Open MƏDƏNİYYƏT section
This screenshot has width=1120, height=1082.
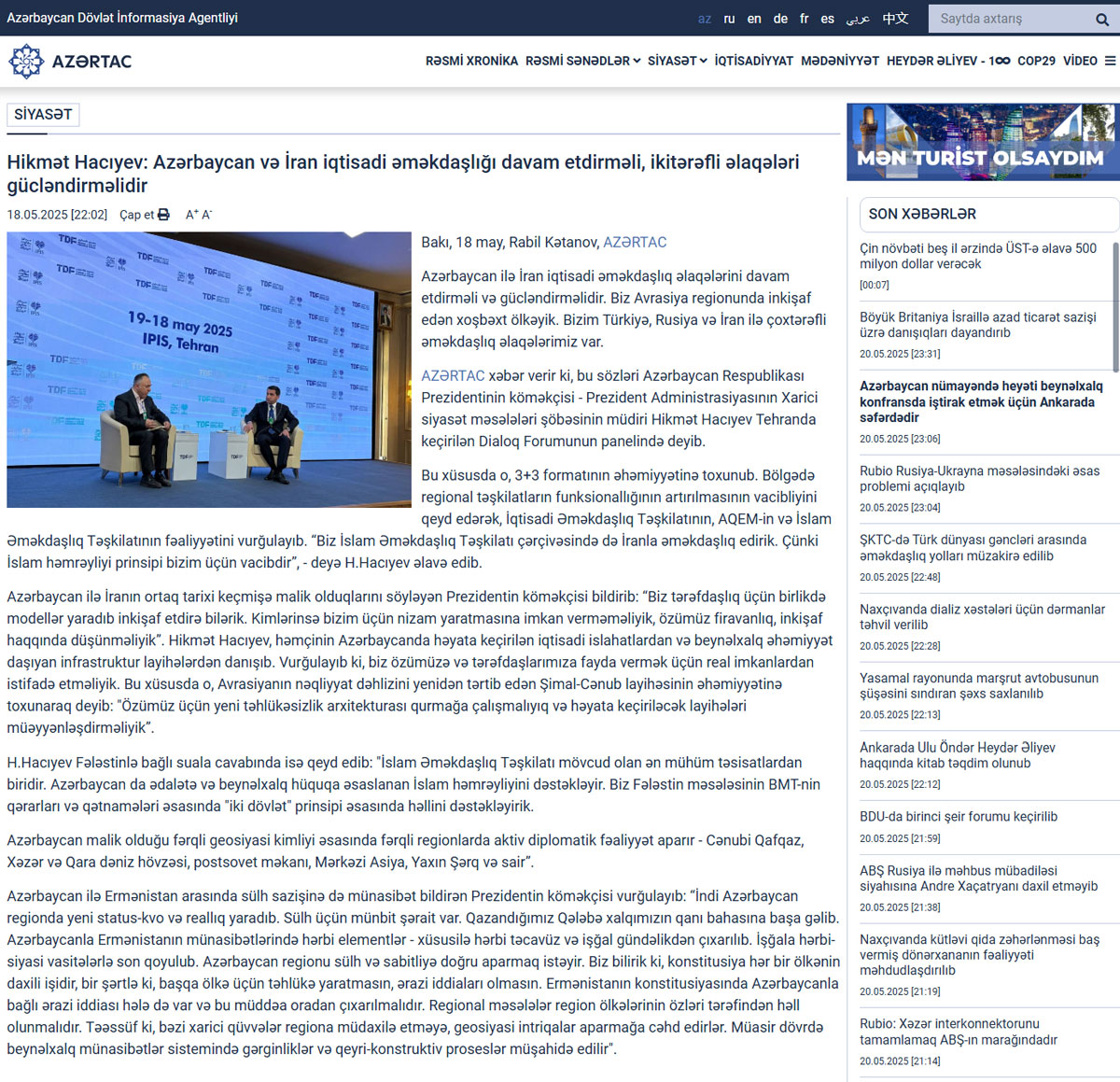[x=839, y=61]
